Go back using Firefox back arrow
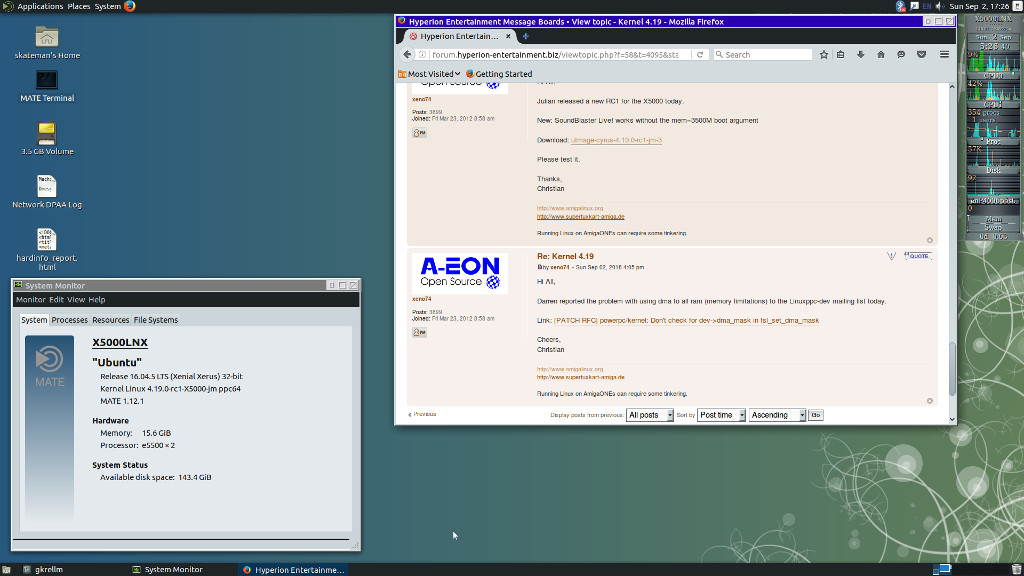Screen dimensions: 1024x576 pos(408,55)
